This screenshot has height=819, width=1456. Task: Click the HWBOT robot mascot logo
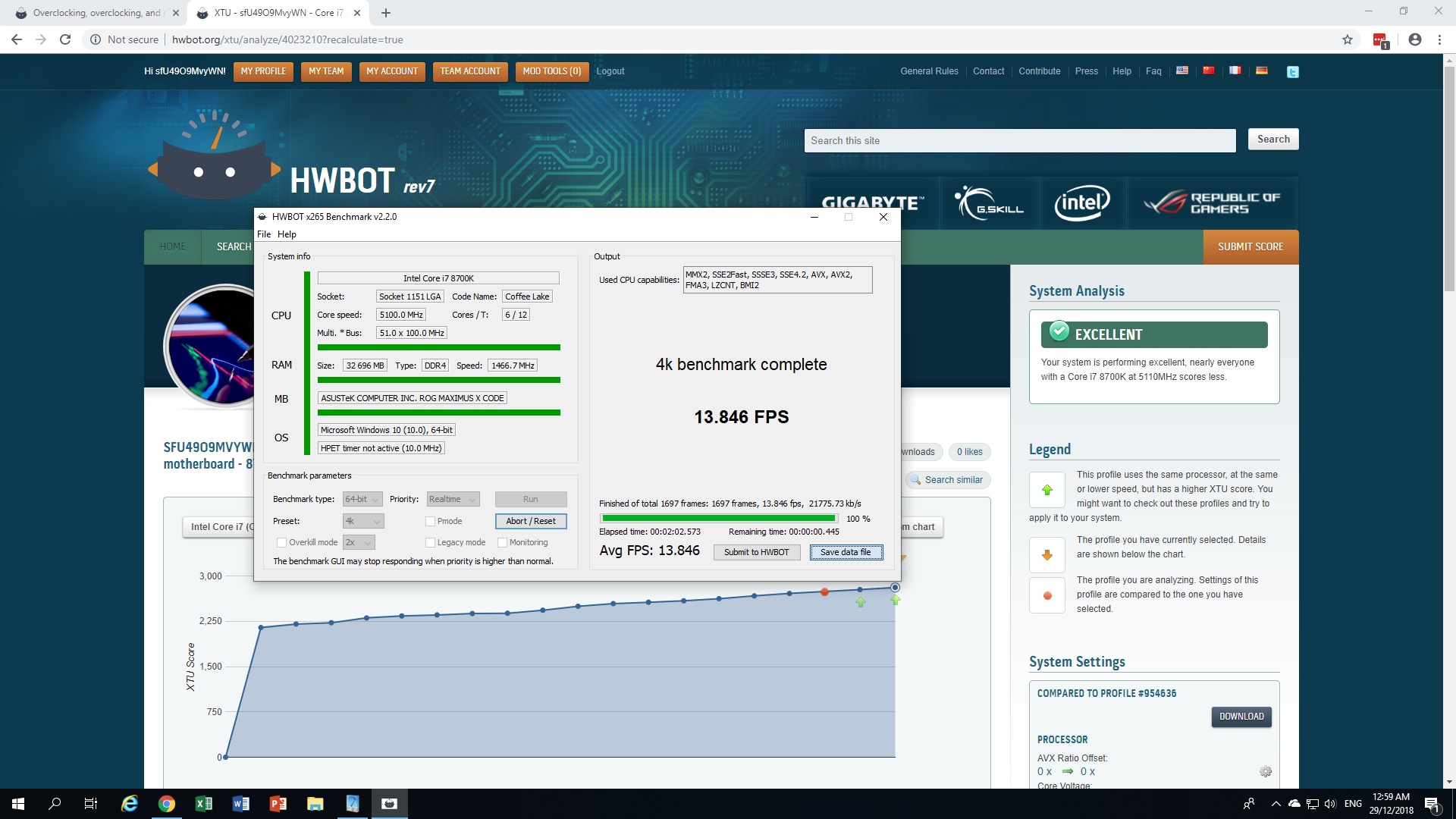(x=215, y=155)
